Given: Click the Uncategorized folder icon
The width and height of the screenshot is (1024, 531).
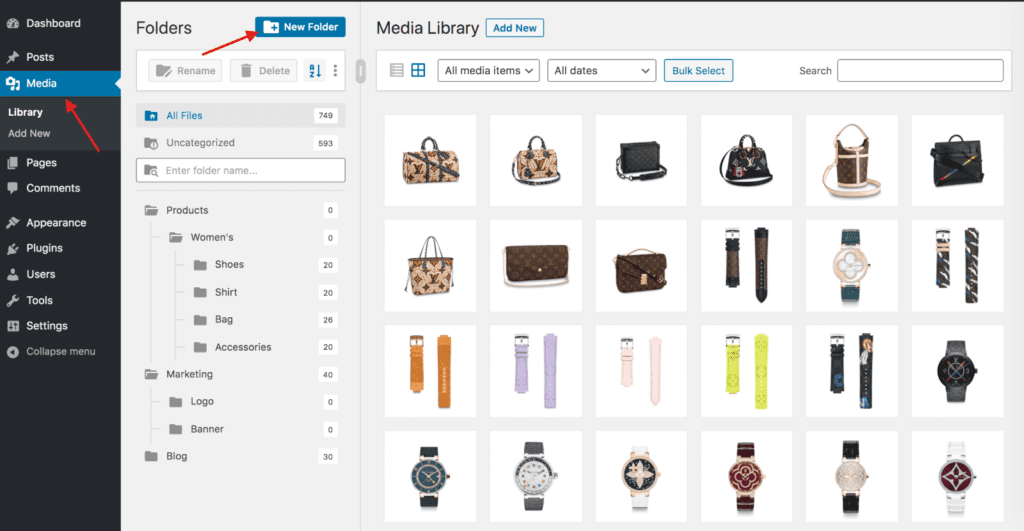Looking at the screenshot, I should pos(151,143).
